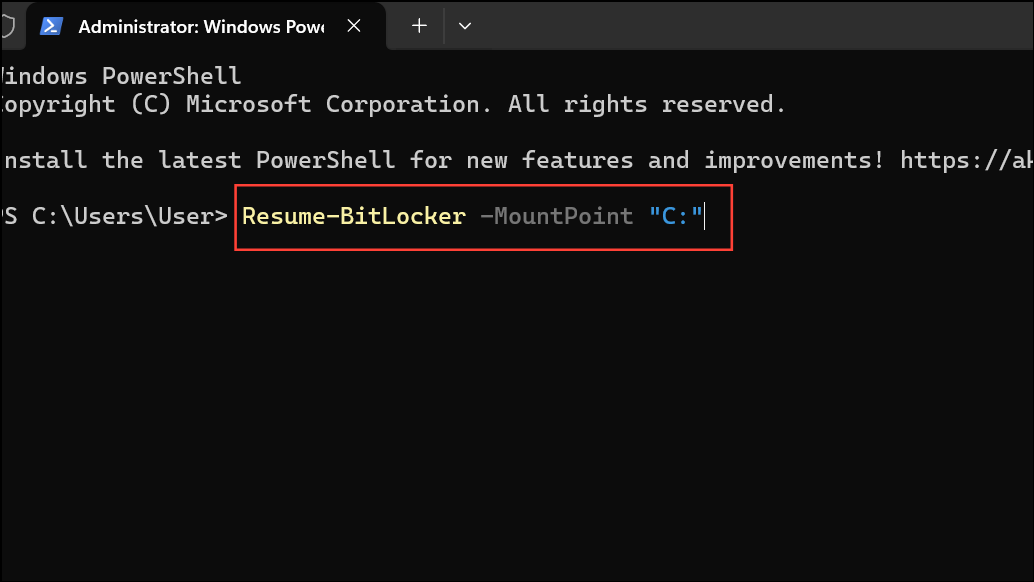The image size is (1034, 582).
Task: Click the Resume-BitLocker command text
Action: pos(352,215)
